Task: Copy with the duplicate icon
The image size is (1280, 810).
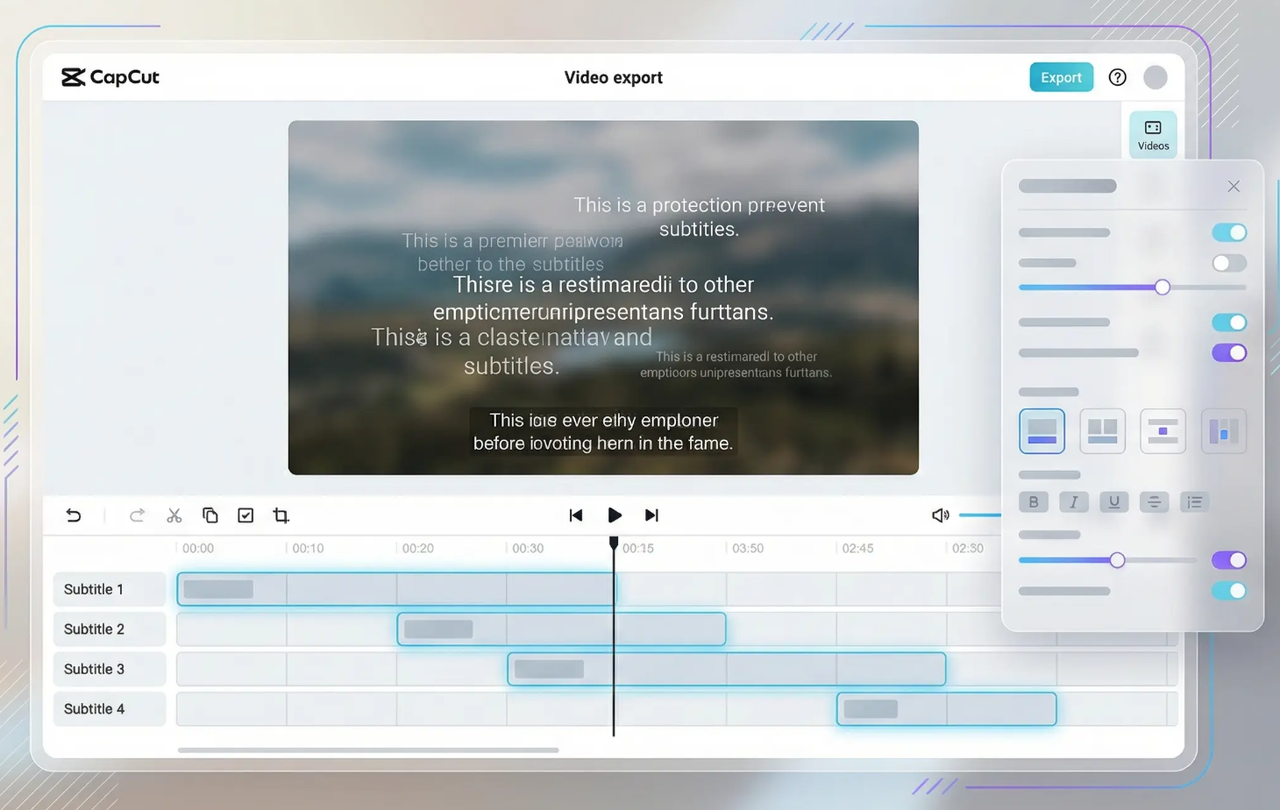Action: pyautogui.click(x=210, y=515)
